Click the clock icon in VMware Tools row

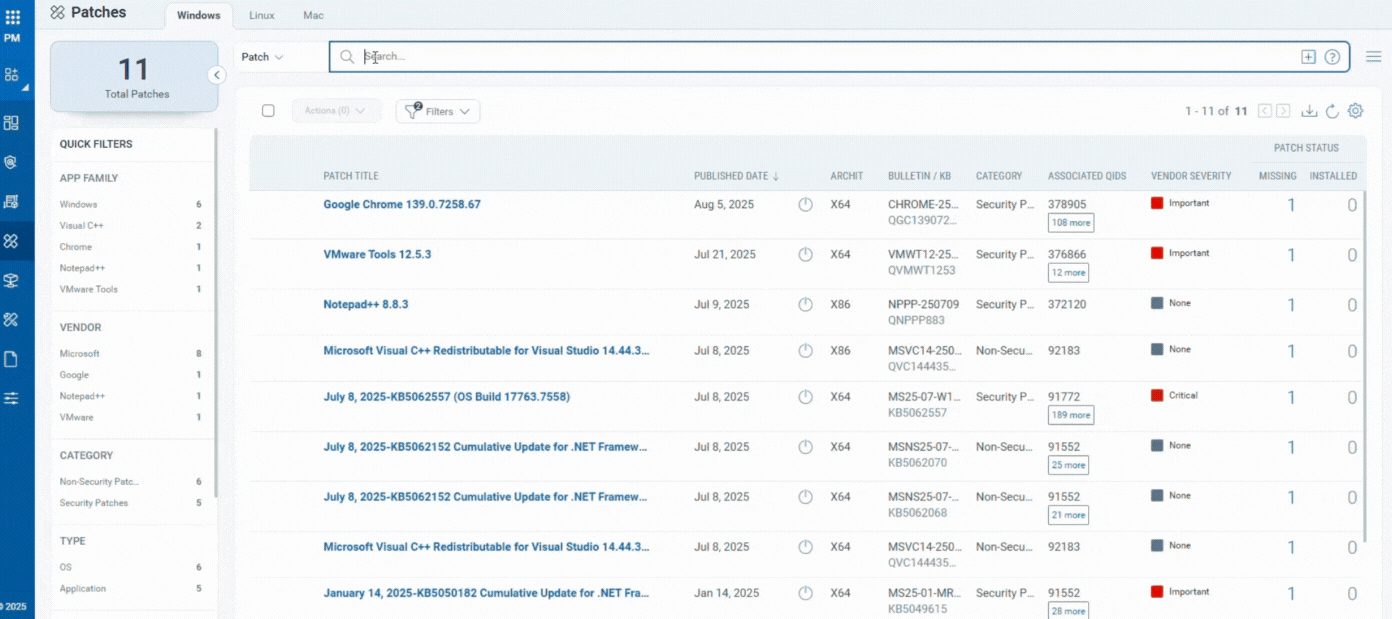805,255
